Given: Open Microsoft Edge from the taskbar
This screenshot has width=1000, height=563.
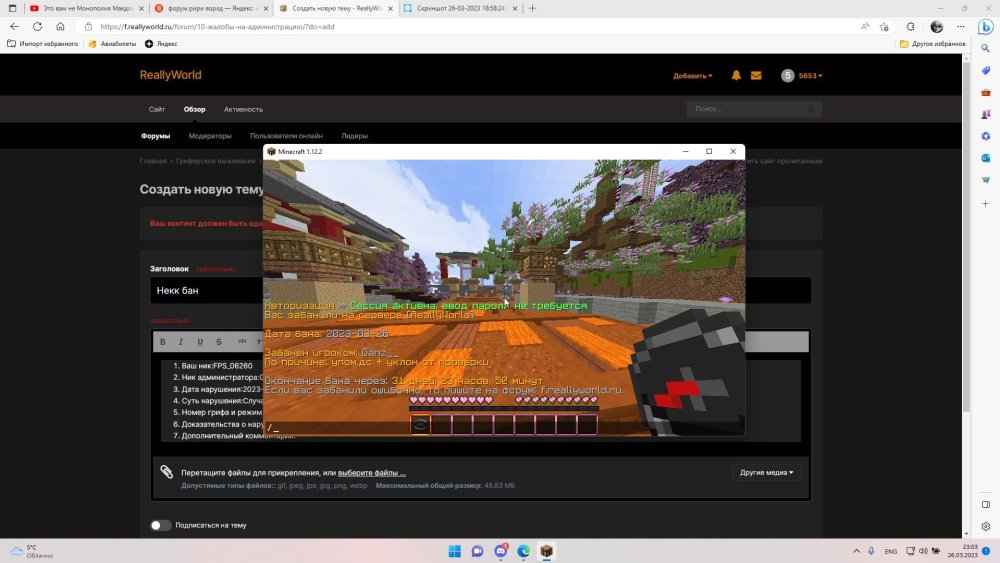Looking at the screenshot, I should (524, 551).
